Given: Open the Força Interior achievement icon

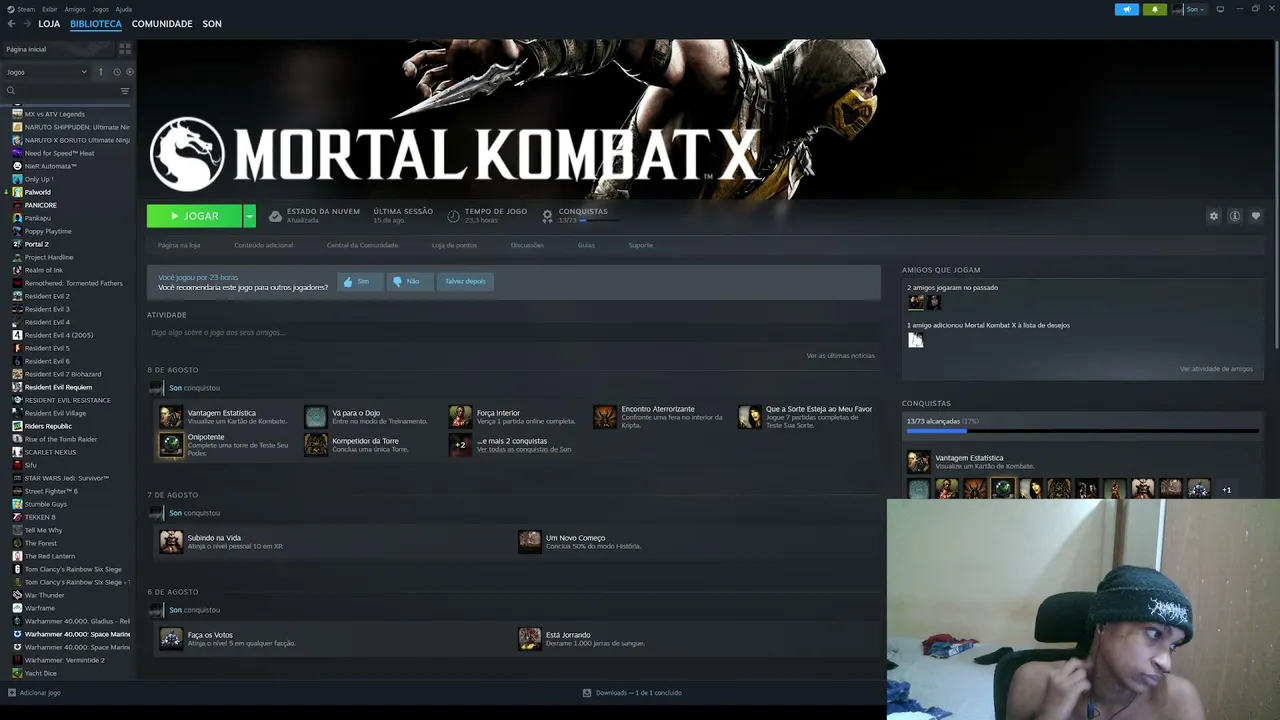Looking at the screenshot, I should click(460, 417).
